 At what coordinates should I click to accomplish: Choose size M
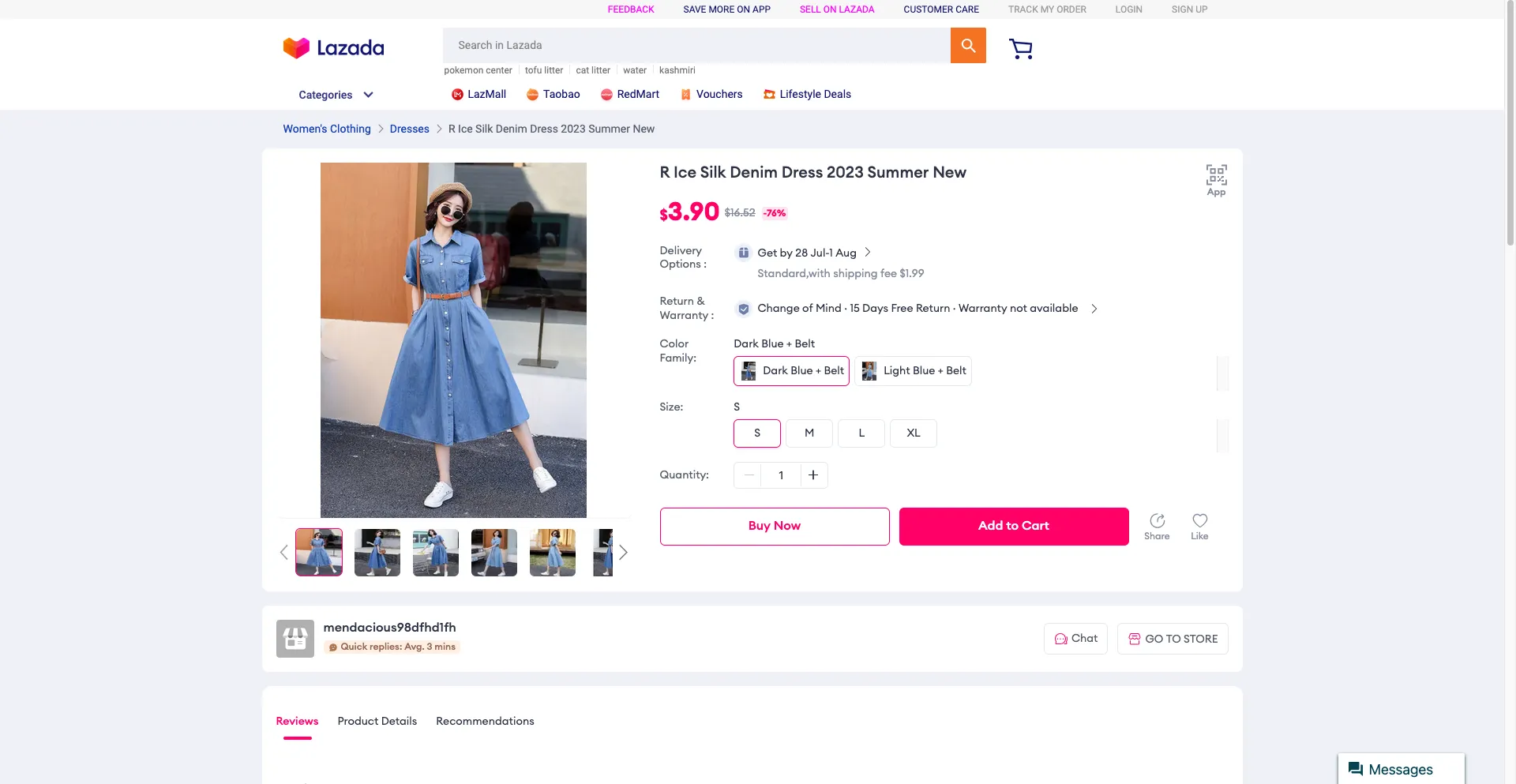click(x=809, y=433)
